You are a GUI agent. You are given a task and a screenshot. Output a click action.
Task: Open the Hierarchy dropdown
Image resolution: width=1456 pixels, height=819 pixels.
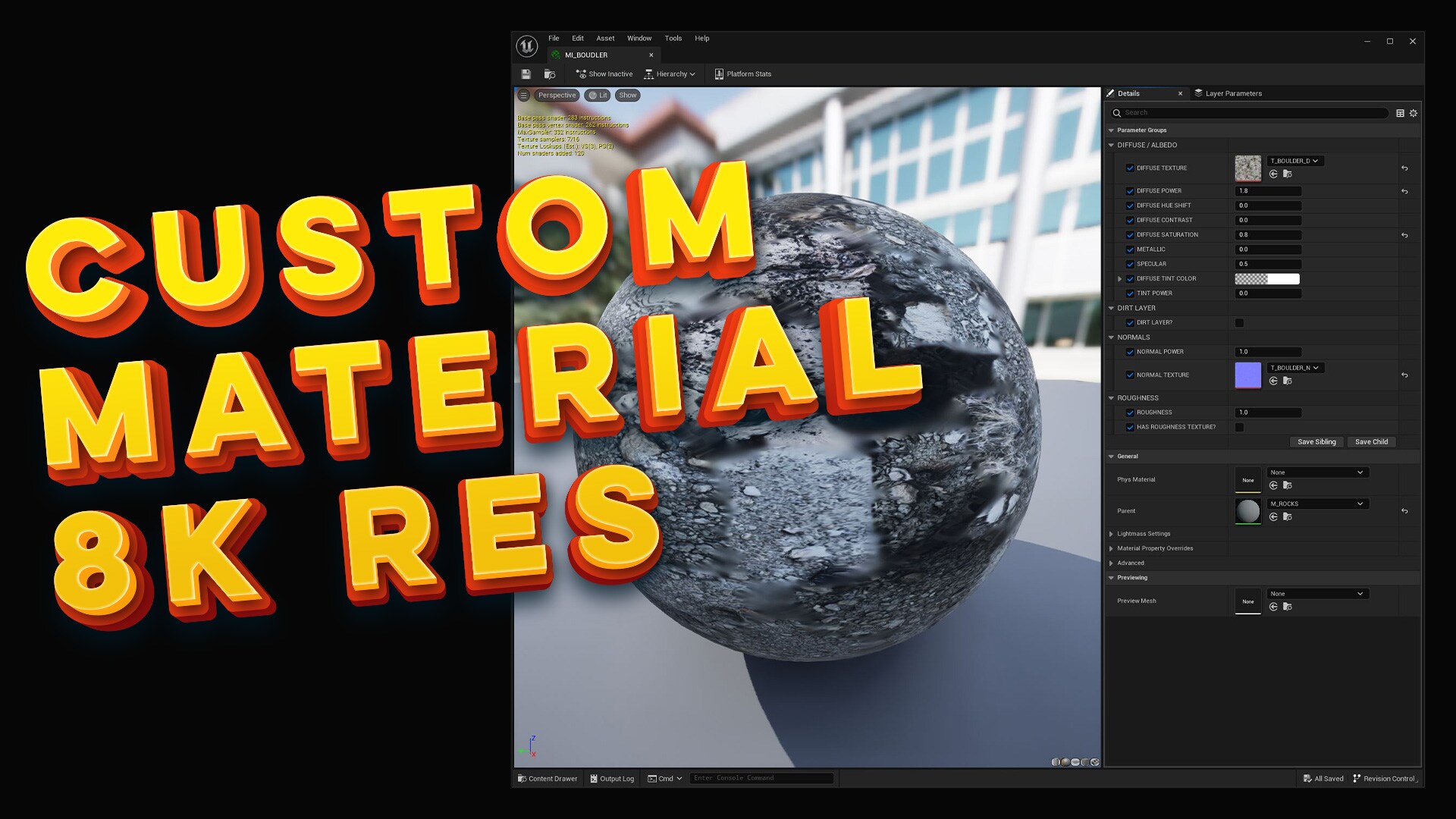(x=670, y=74)
